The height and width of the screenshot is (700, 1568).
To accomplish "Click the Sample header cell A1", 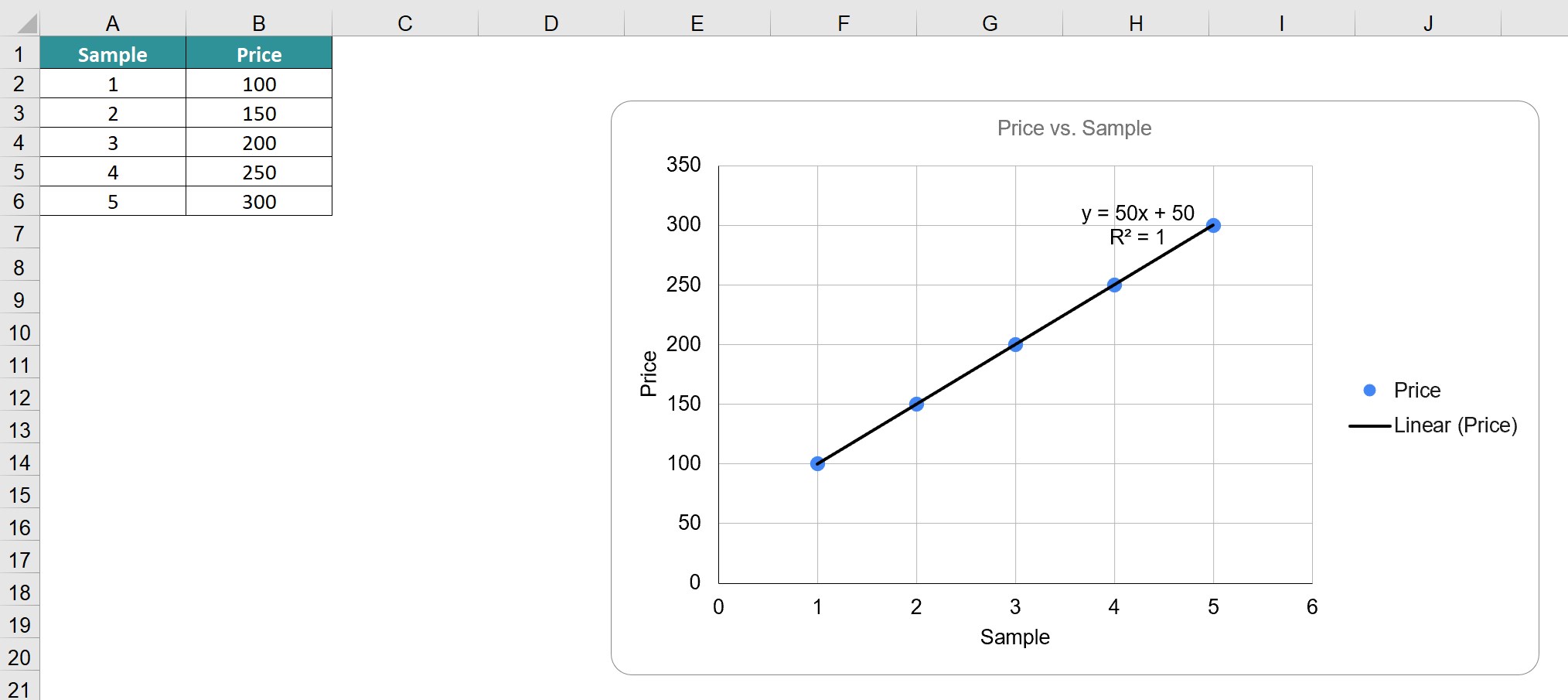I will pos(113,54).
